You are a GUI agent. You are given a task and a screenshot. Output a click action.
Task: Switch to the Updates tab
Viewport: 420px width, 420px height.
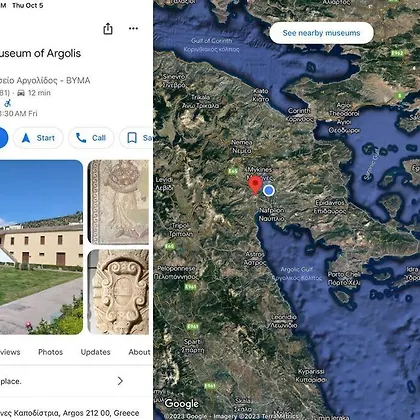pos(95,352)
